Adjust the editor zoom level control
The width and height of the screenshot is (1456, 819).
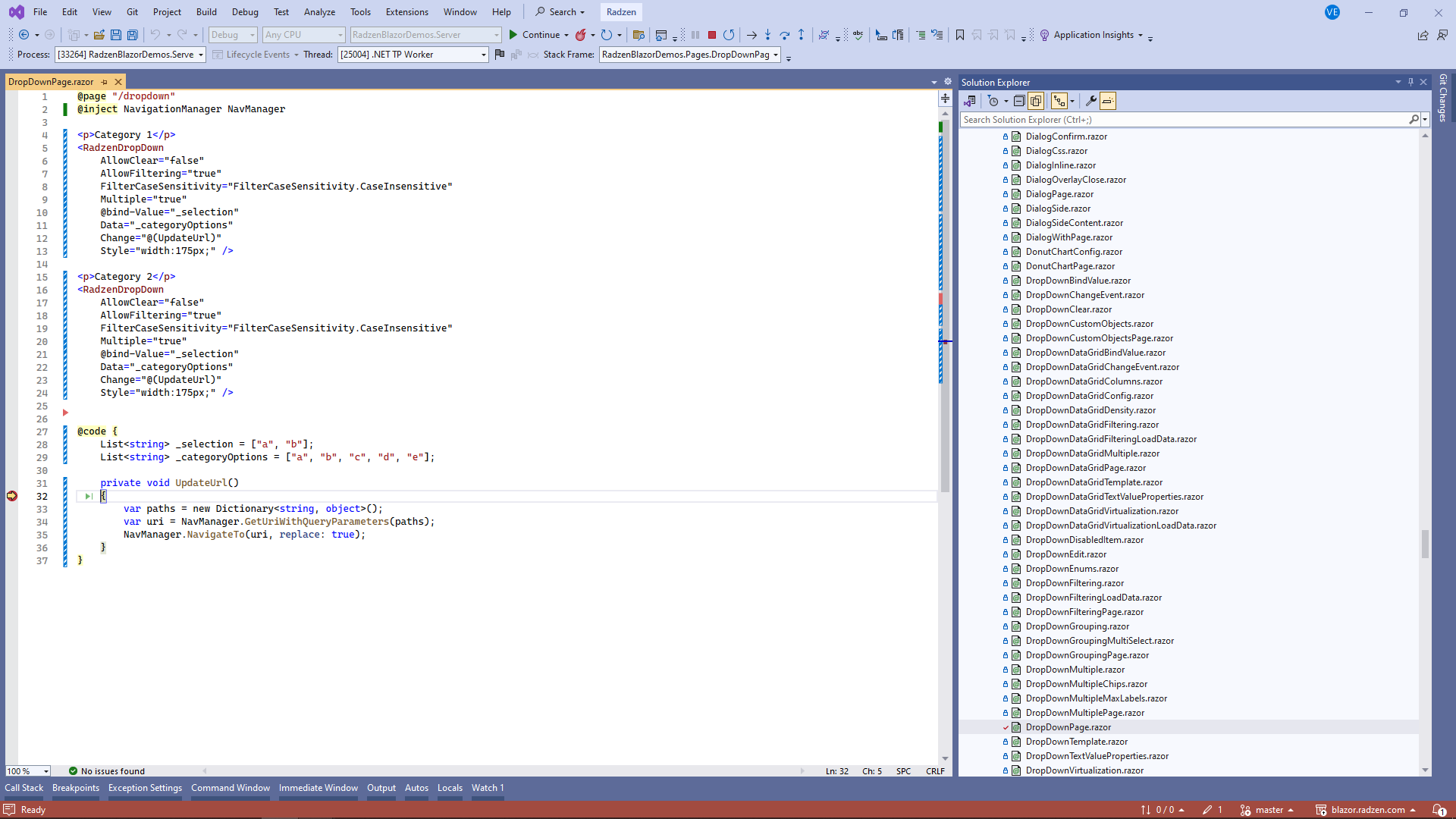(x=27, y=770)
